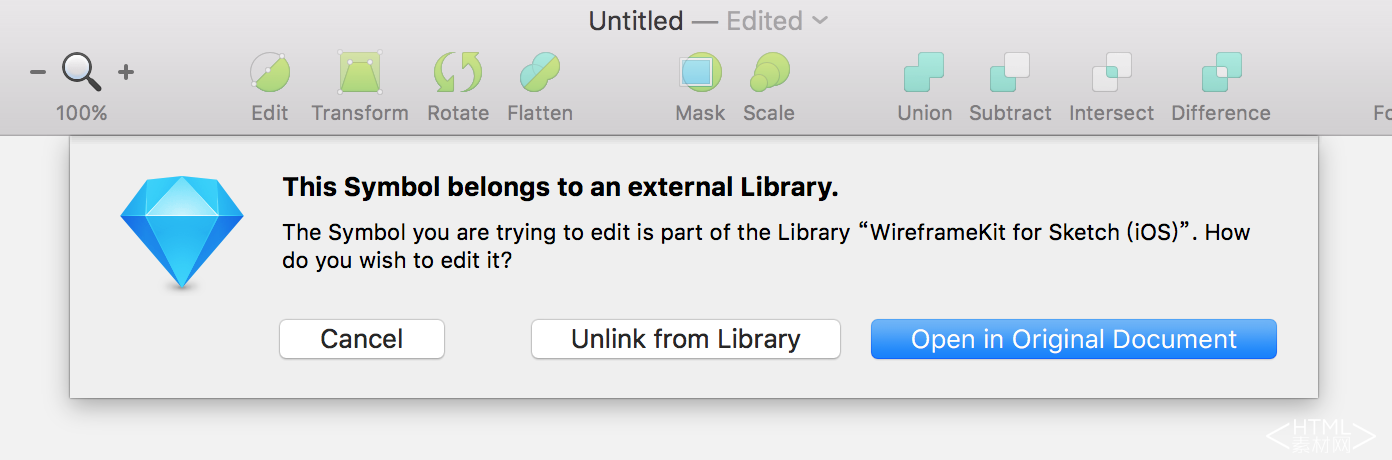Click the Flatten toolbar icon
1392x460 pixels.
[540, 72]
